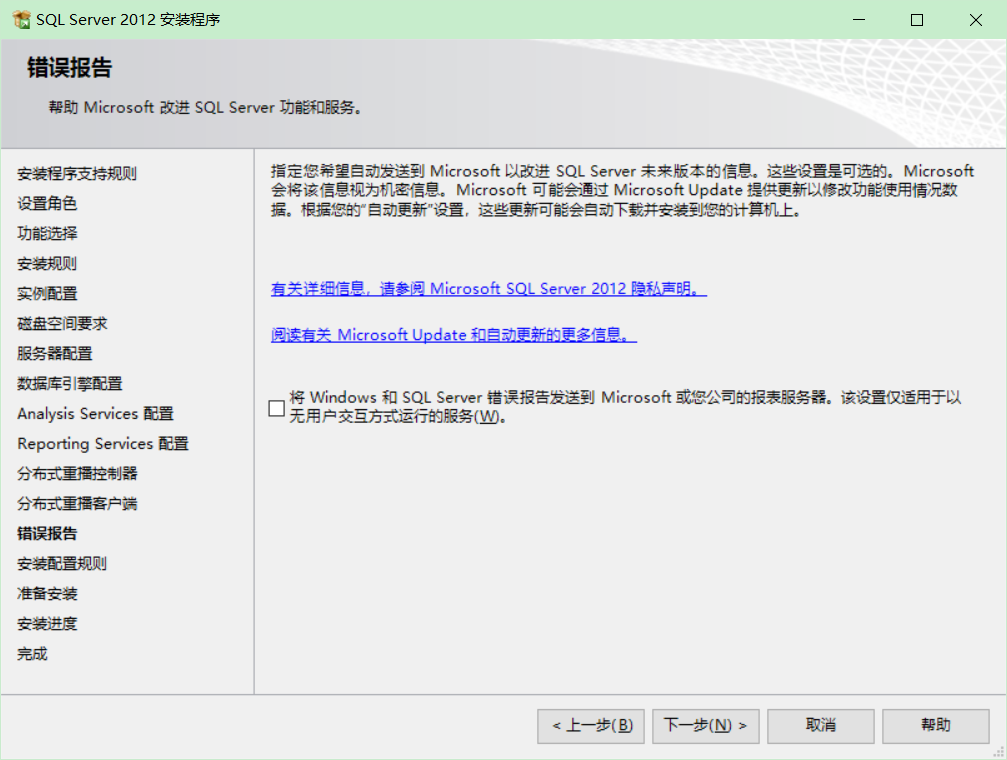Select 安装配置规则 step in sidebar
Viewport: 1007px width, 760px height.
(62, 563)
